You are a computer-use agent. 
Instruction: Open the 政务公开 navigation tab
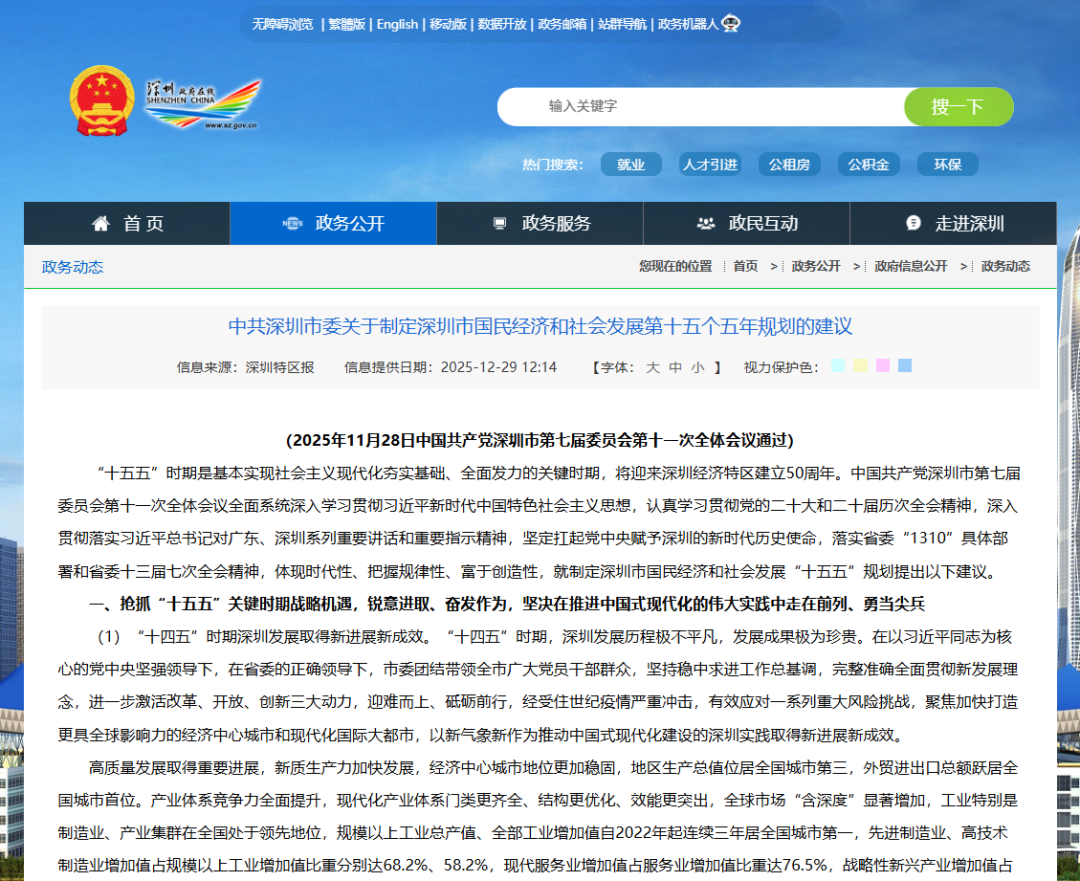[333, 223]
